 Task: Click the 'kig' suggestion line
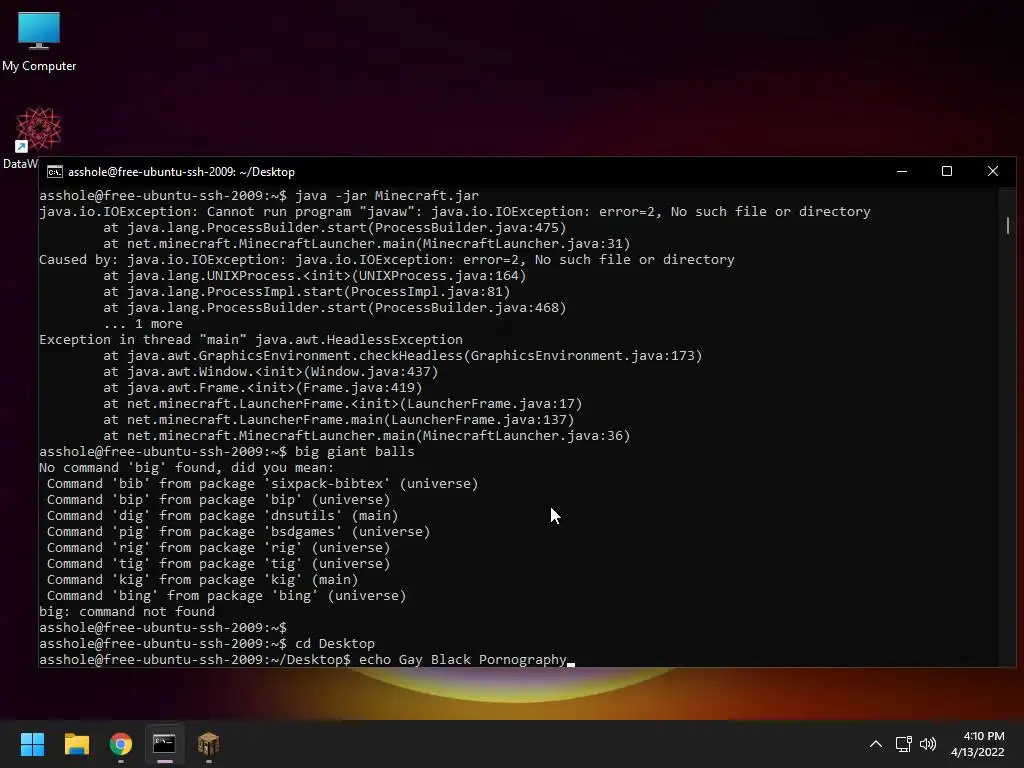point(202,579)
